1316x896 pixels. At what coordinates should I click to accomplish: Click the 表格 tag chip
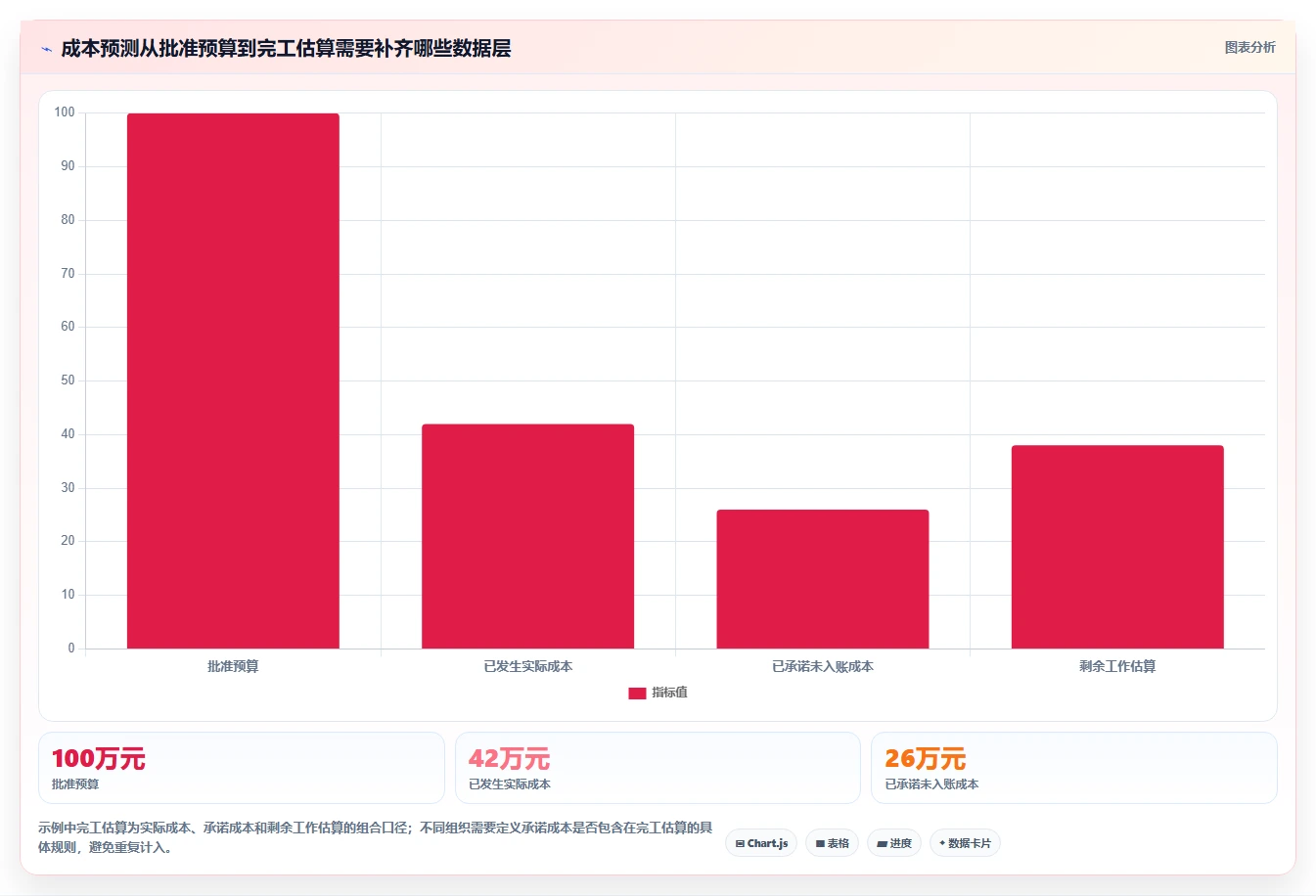pyautogui.click(x=832, y=843)
